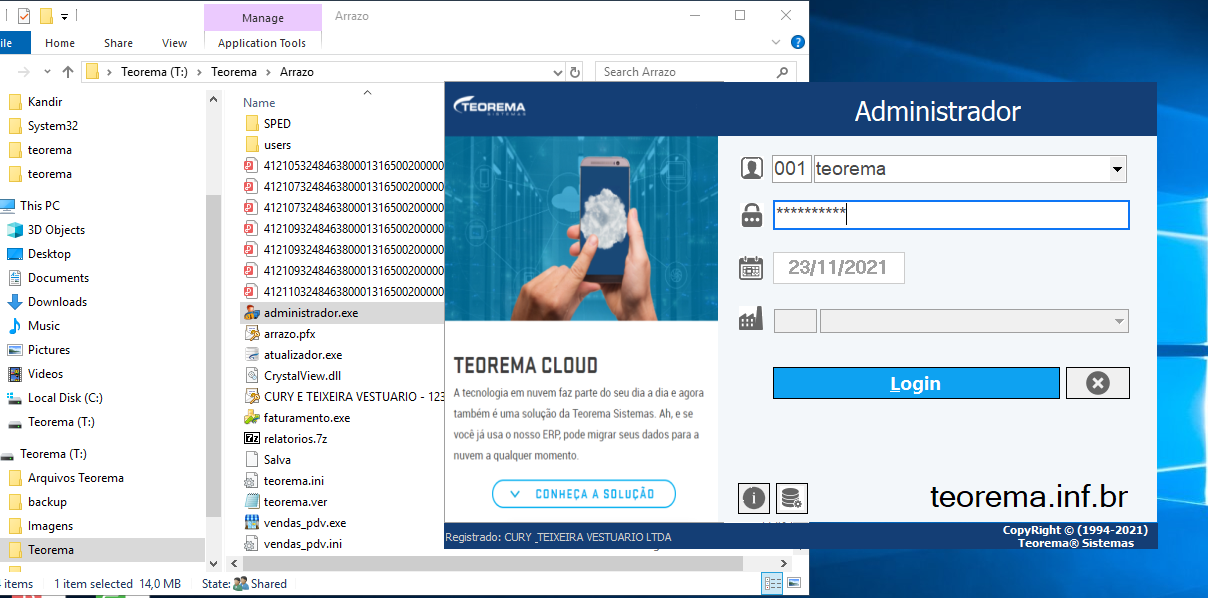Open the Share ribbon tab
Image resolution: width=1208 pixels, height=598 pixels.
118,43
